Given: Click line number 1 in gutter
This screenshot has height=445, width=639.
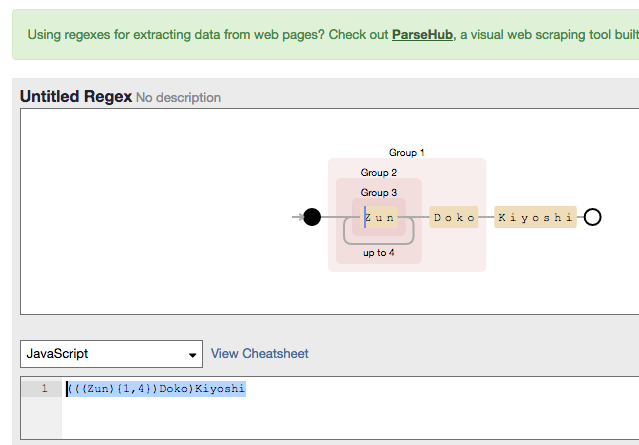Looking at the screenshot, I should point(43,389).
